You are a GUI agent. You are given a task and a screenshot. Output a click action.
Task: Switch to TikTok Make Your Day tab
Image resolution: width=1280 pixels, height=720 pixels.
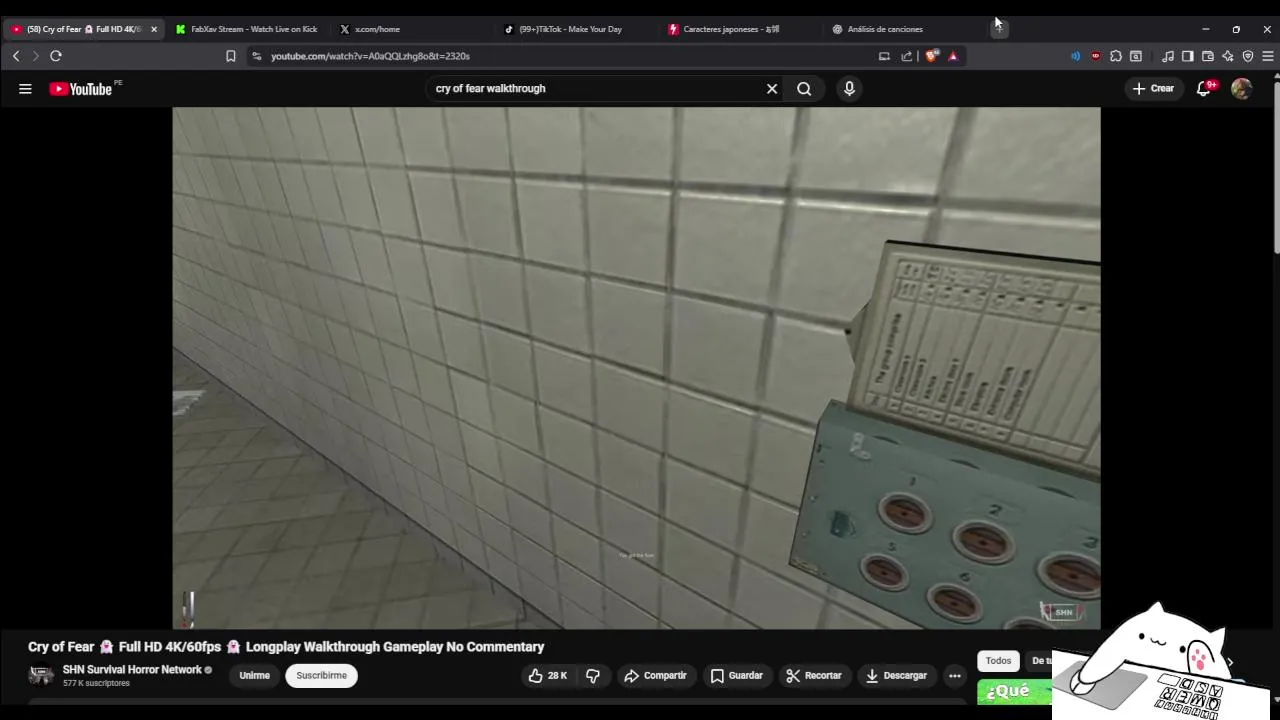click(576, 29)
